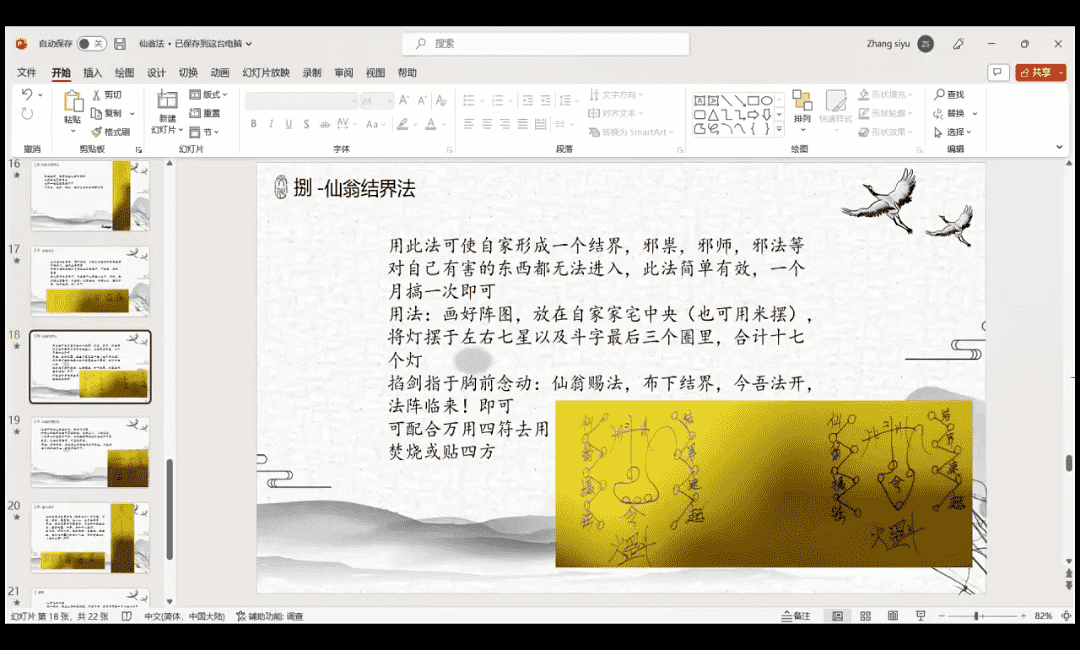Open the Find (查找) magnifier tool
Image resolution: width=1080 pixels, height=650 pixels.
(x=949, y=95)
